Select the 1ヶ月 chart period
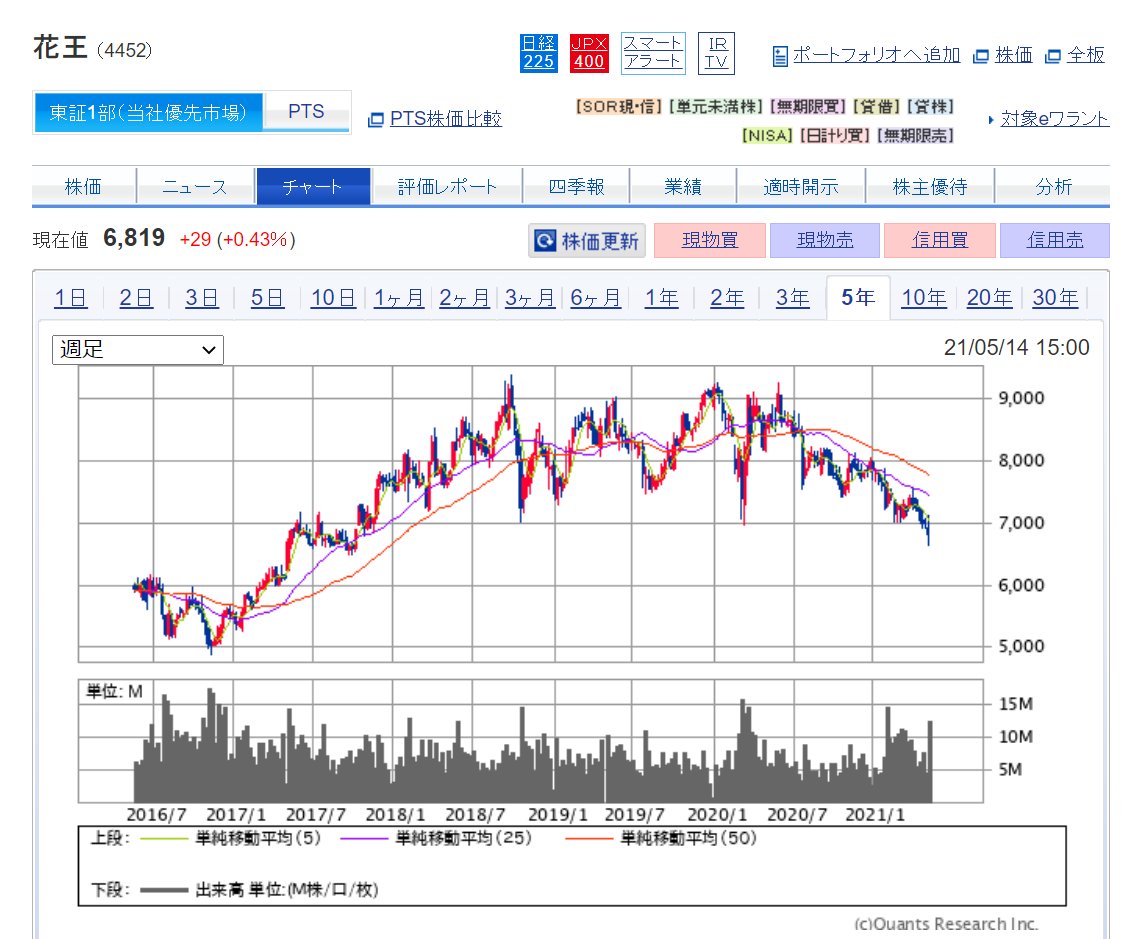 pyautogui.click(x=399, y=298)
